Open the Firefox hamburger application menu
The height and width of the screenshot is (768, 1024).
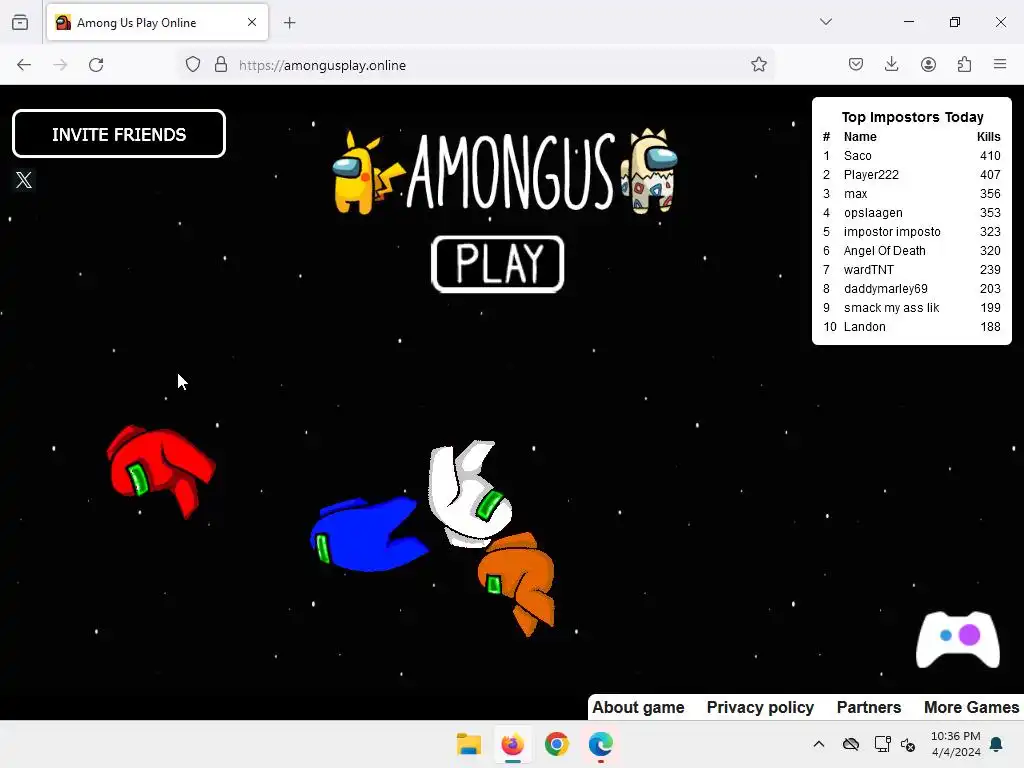coord(1000,64)
